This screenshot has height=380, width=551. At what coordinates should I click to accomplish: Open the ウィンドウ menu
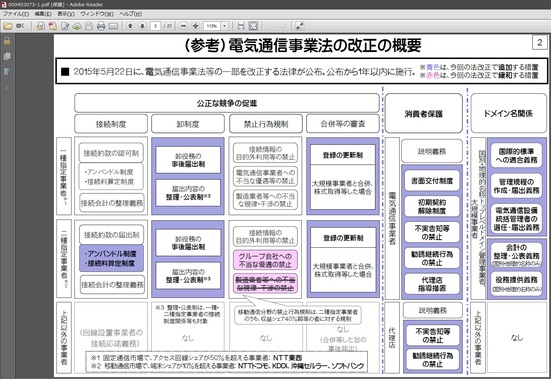97,14
